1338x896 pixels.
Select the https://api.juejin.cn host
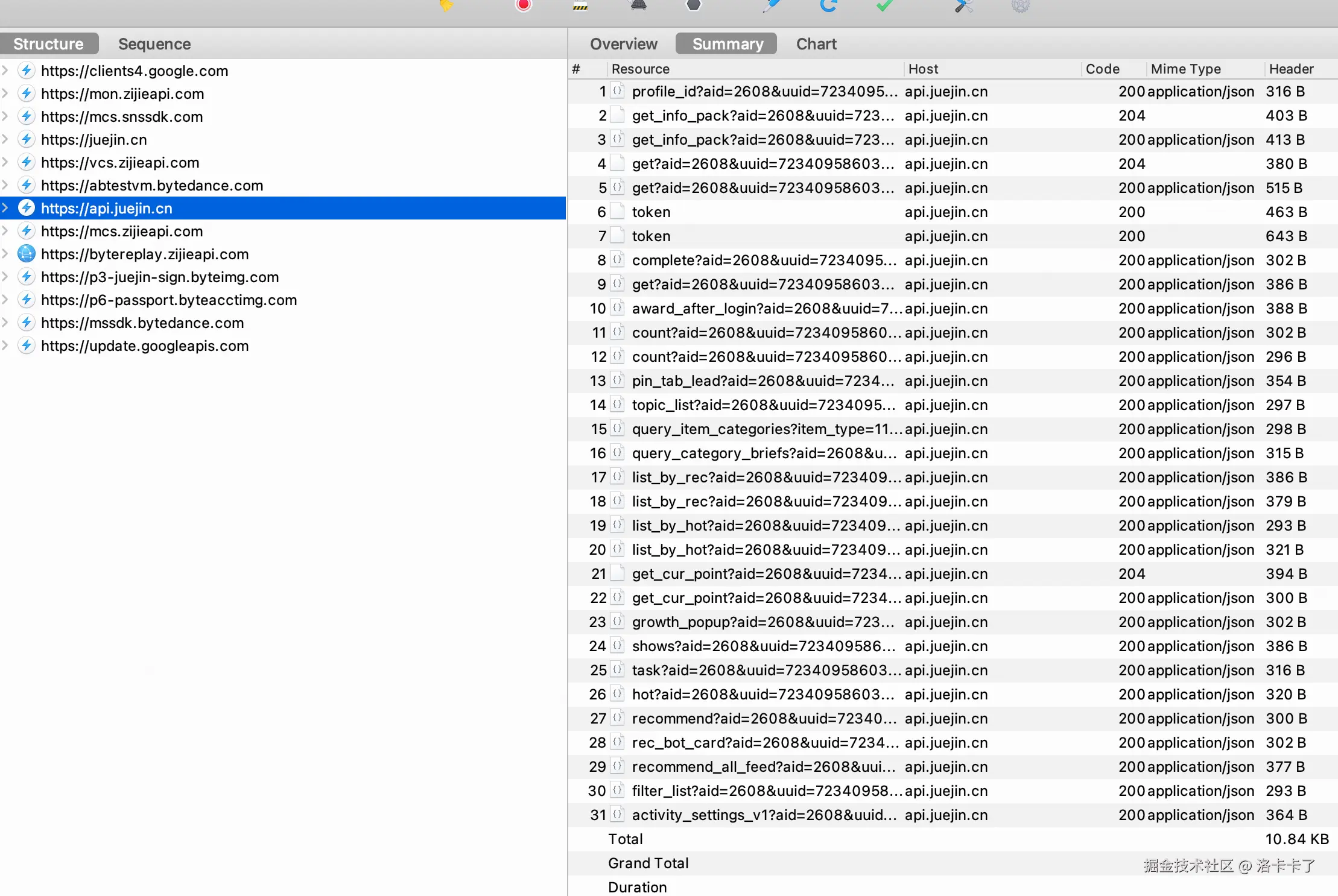[x=283, y=208]
